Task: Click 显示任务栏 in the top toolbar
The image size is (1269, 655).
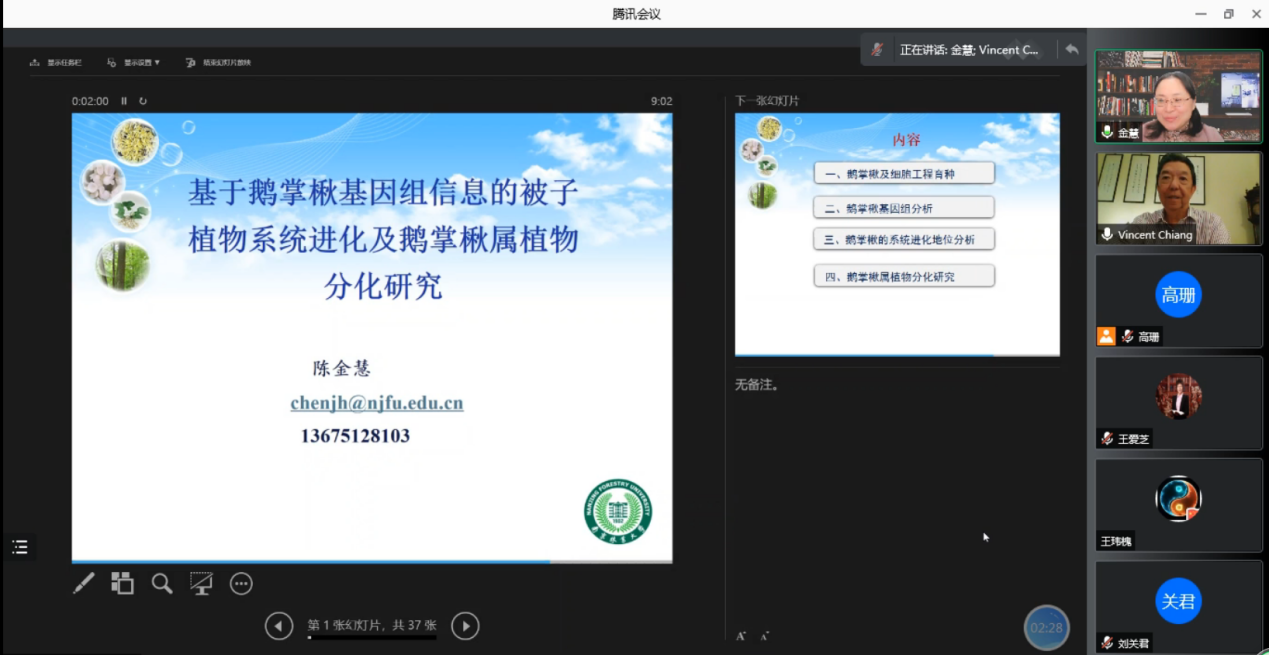Action: [x=57, y=63]
